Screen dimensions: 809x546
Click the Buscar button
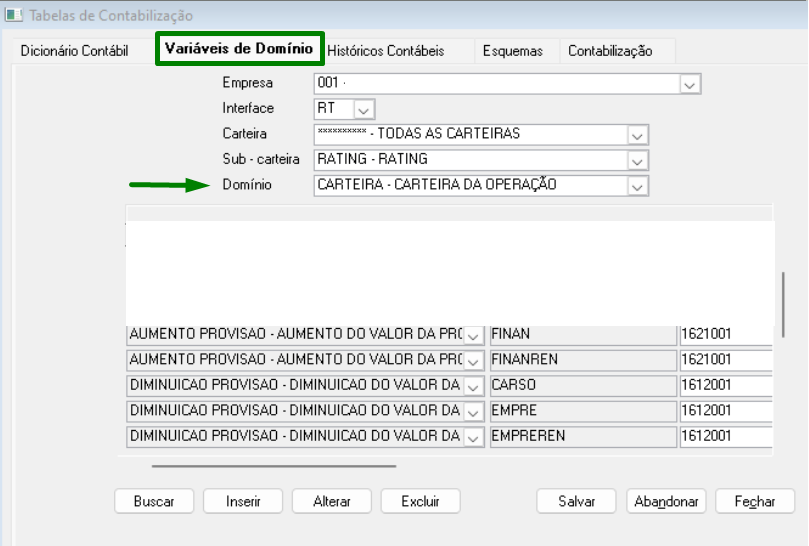[x=154, y=501]
